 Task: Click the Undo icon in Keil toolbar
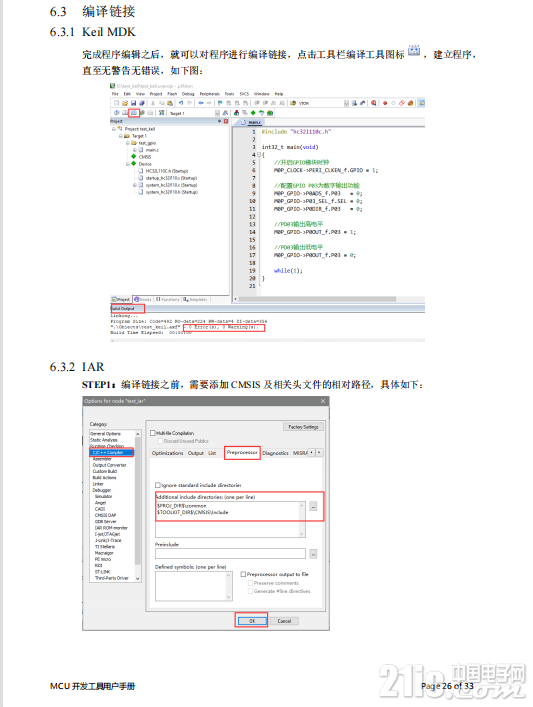click(x=181, y=103)
